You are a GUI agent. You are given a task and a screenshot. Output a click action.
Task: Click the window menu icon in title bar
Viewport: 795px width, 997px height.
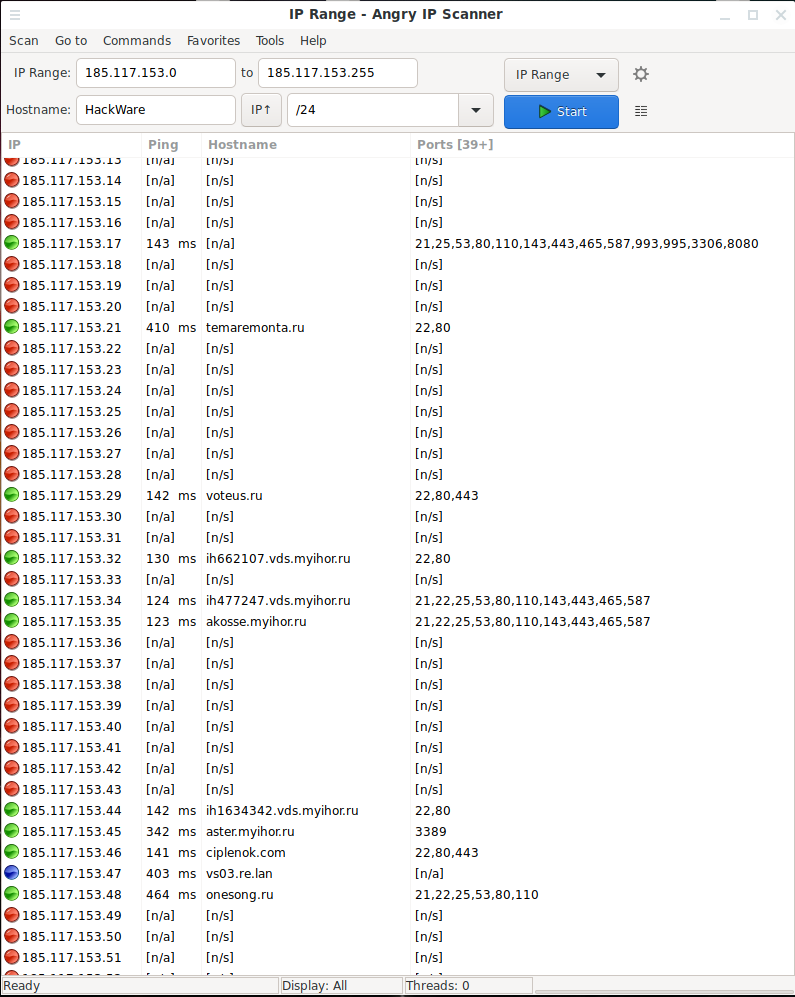click(x=14, y=14)
